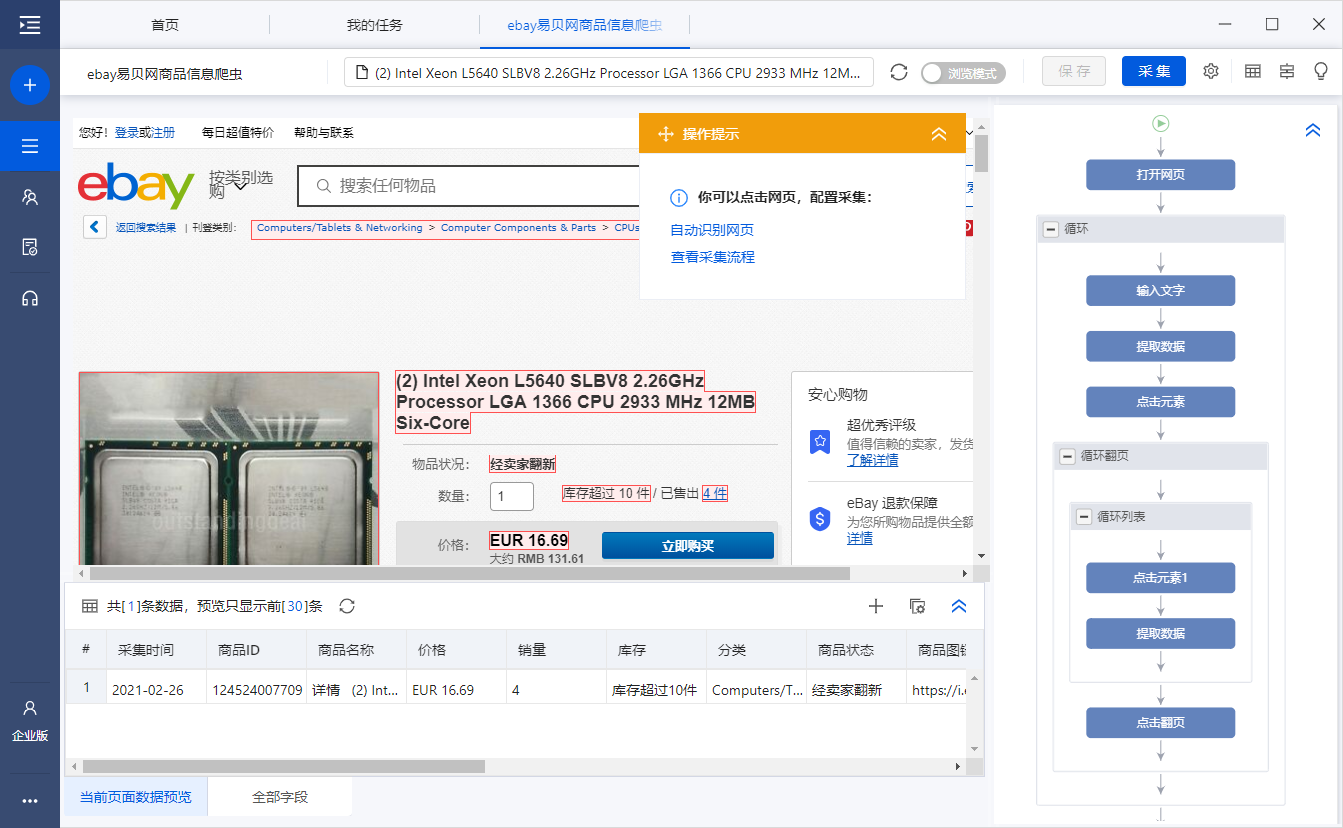Select the 点击翻页 workflow step

[x=1161, y=722]
